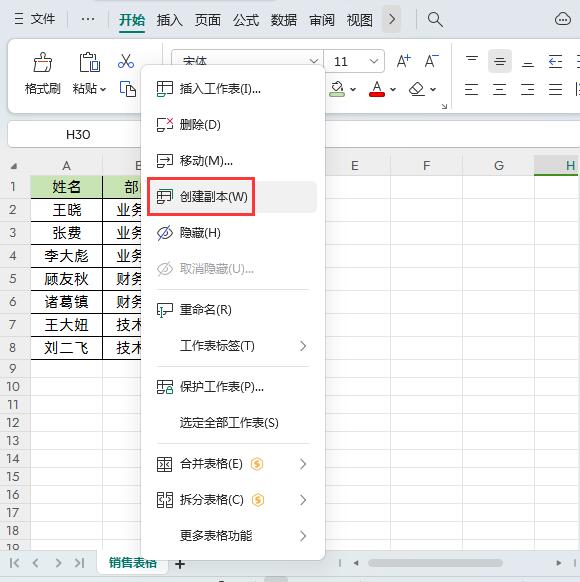Switch to 审阅 ribbon tab
This screenshot has height=582, width=580.
[322, 20]
